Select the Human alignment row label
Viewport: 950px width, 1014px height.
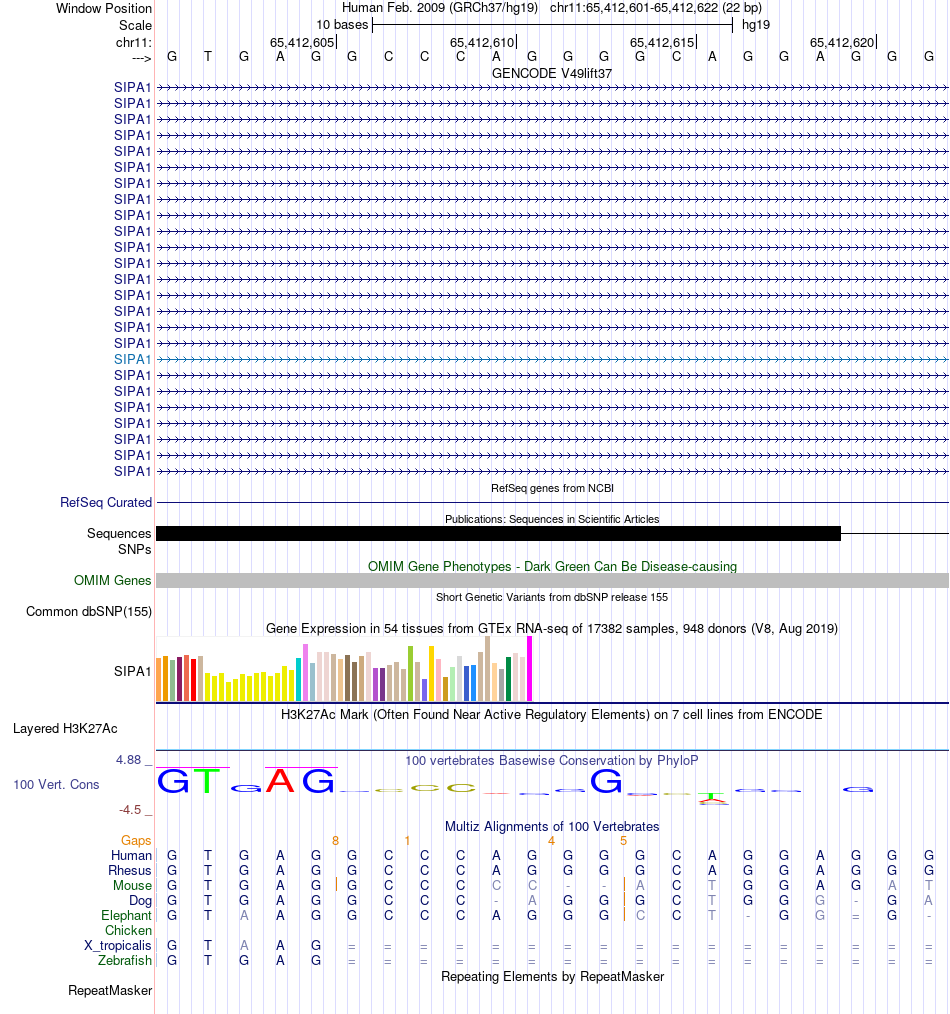point(131,856)
